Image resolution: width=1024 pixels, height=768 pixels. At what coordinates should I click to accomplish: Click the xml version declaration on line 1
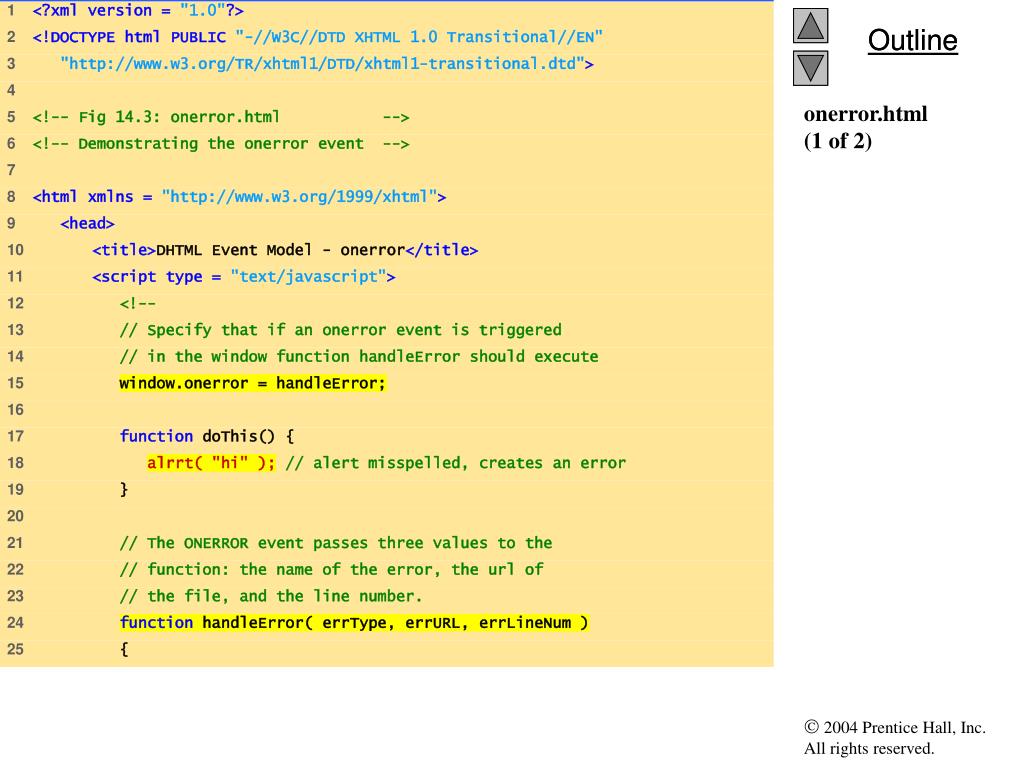click(x=138, y=10)
